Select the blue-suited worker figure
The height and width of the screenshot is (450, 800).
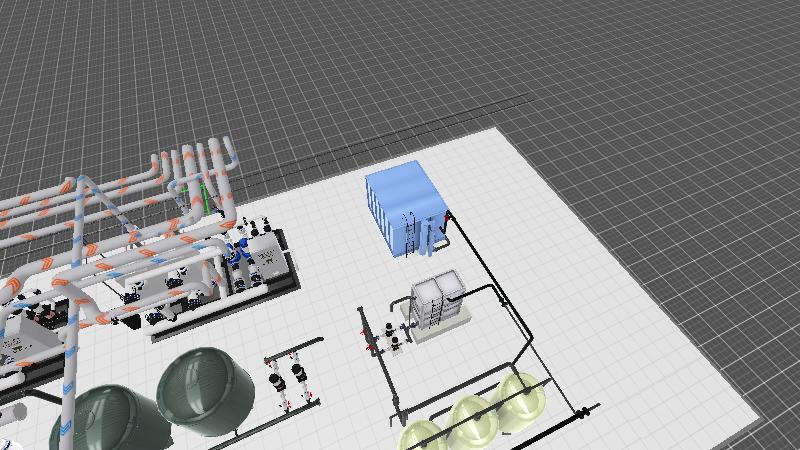(x=237, y=252)
